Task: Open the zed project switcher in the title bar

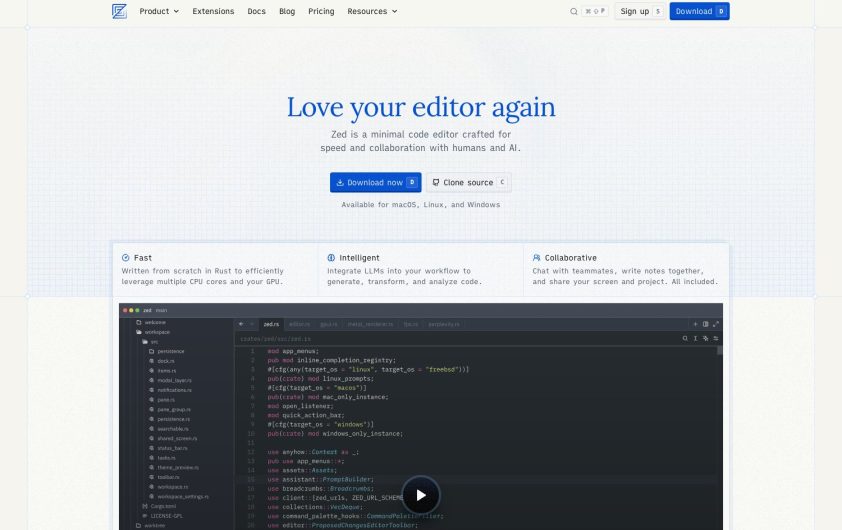Action: [147, 310]
